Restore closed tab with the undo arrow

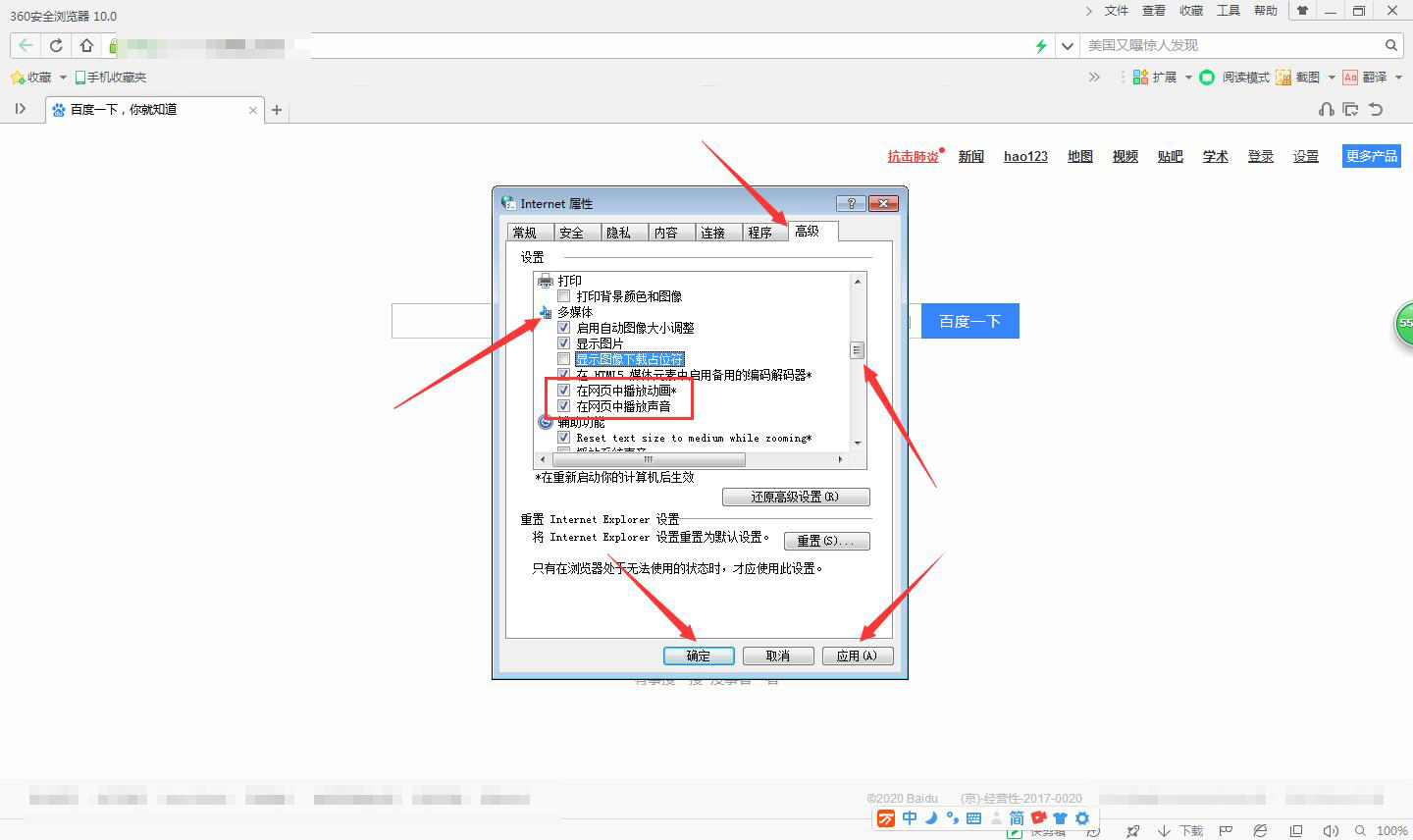pyautogui.click(x=1376, y=109)
